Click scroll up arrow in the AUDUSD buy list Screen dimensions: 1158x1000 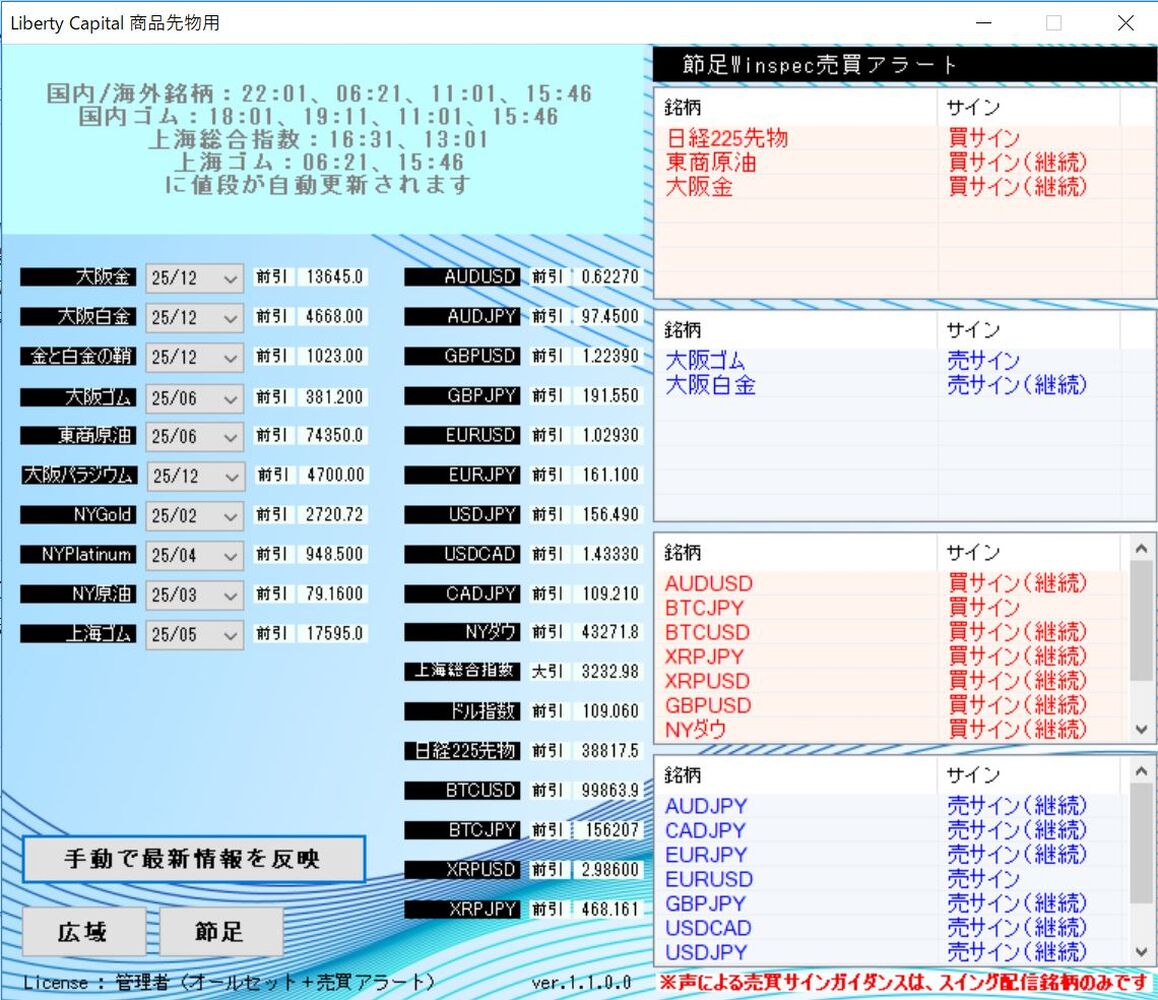[1141, 549]
